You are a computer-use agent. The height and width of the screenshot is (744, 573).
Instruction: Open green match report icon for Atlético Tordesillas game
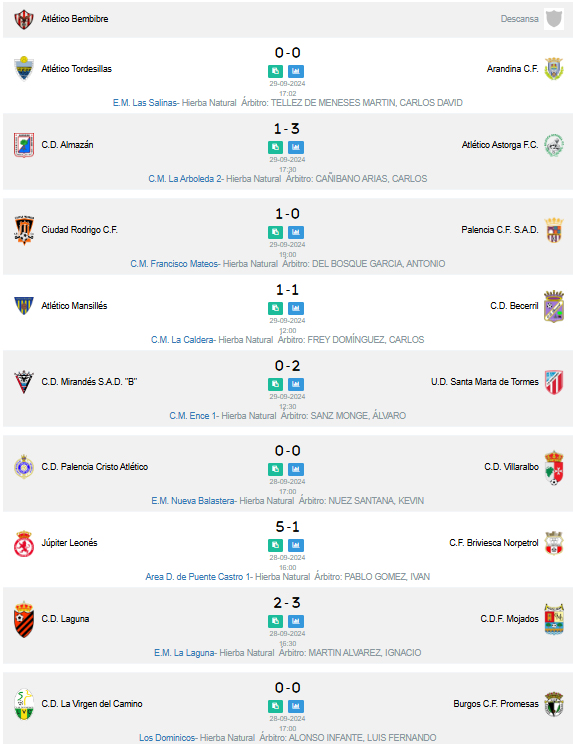[x=275, y=71]
